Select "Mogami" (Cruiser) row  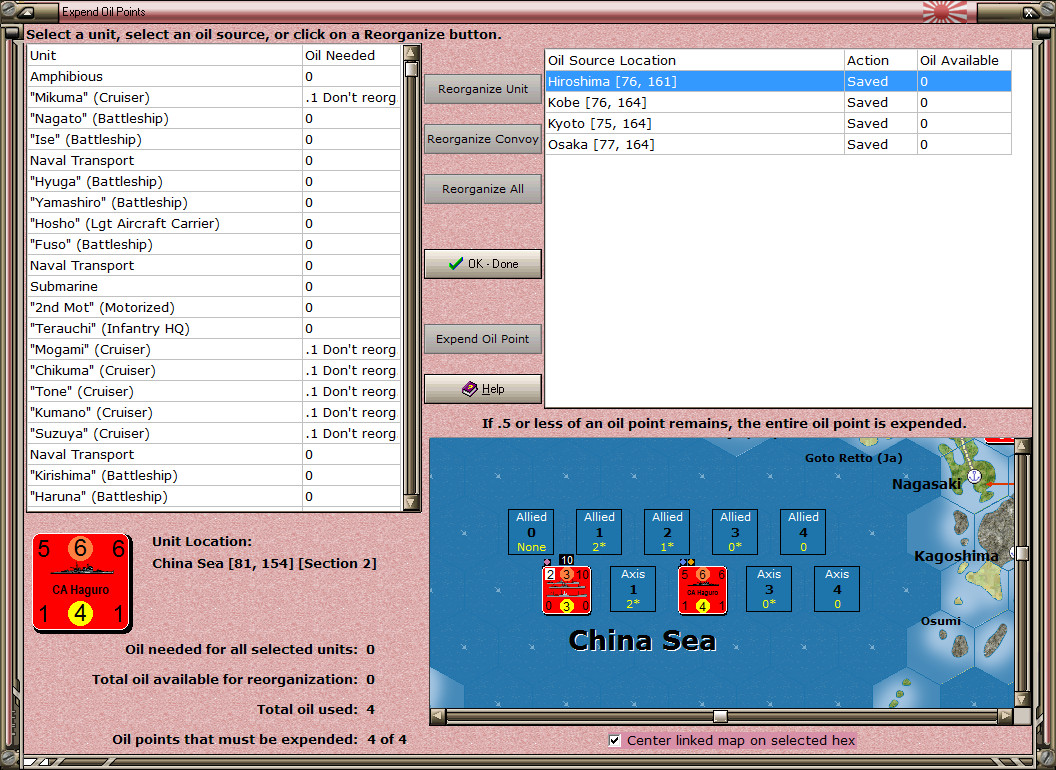[213, 350]
